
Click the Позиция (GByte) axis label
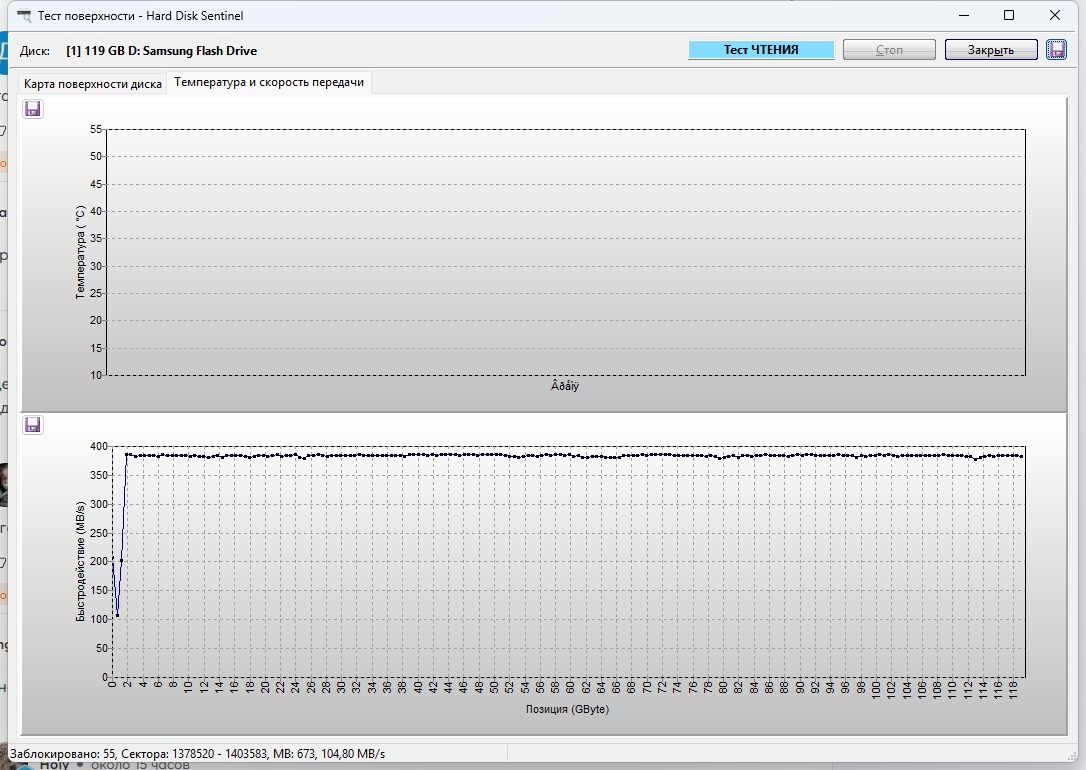click(x=567, y=709)
